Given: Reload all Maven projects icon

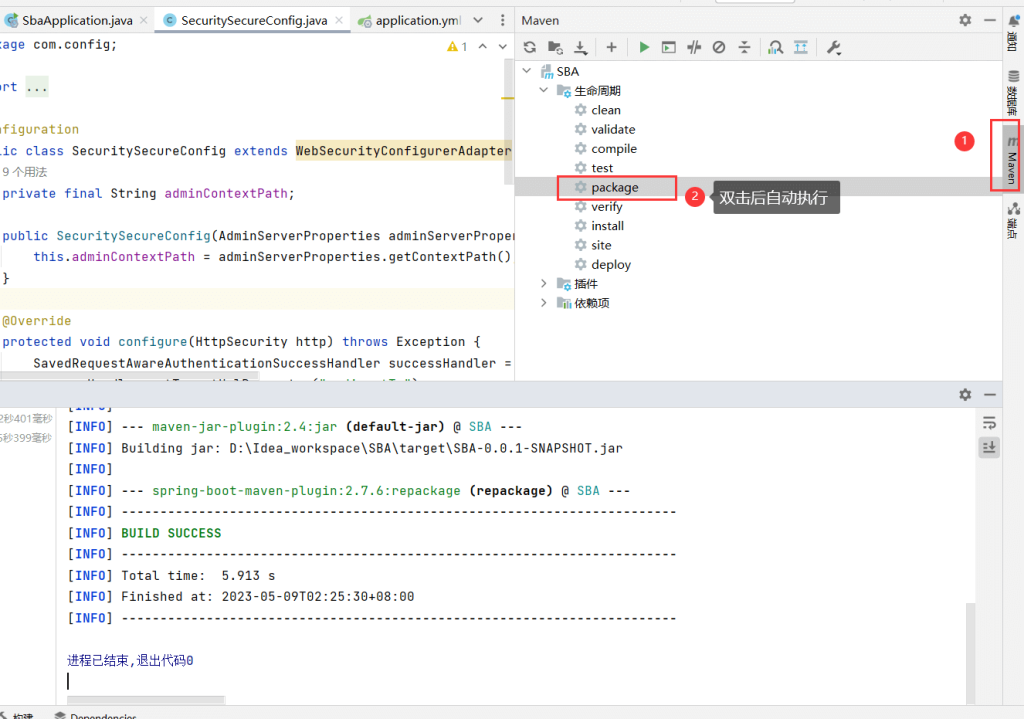Looking at the screenshot, I should [x=530, y=47].
